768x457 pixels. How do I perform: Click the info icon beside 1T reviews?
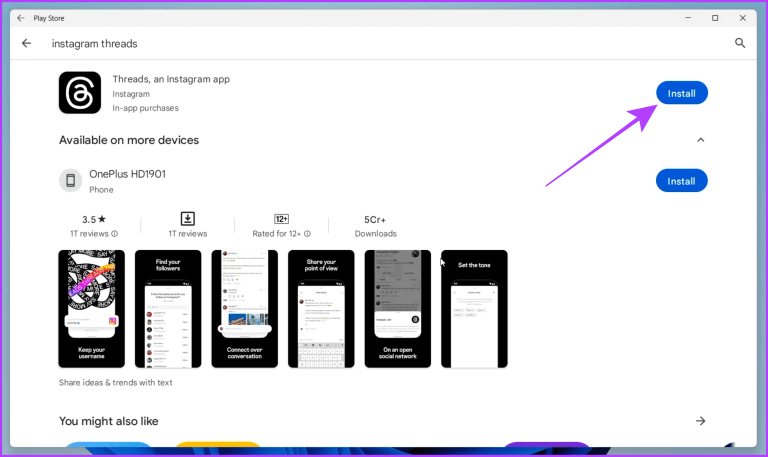pos(115,234)
